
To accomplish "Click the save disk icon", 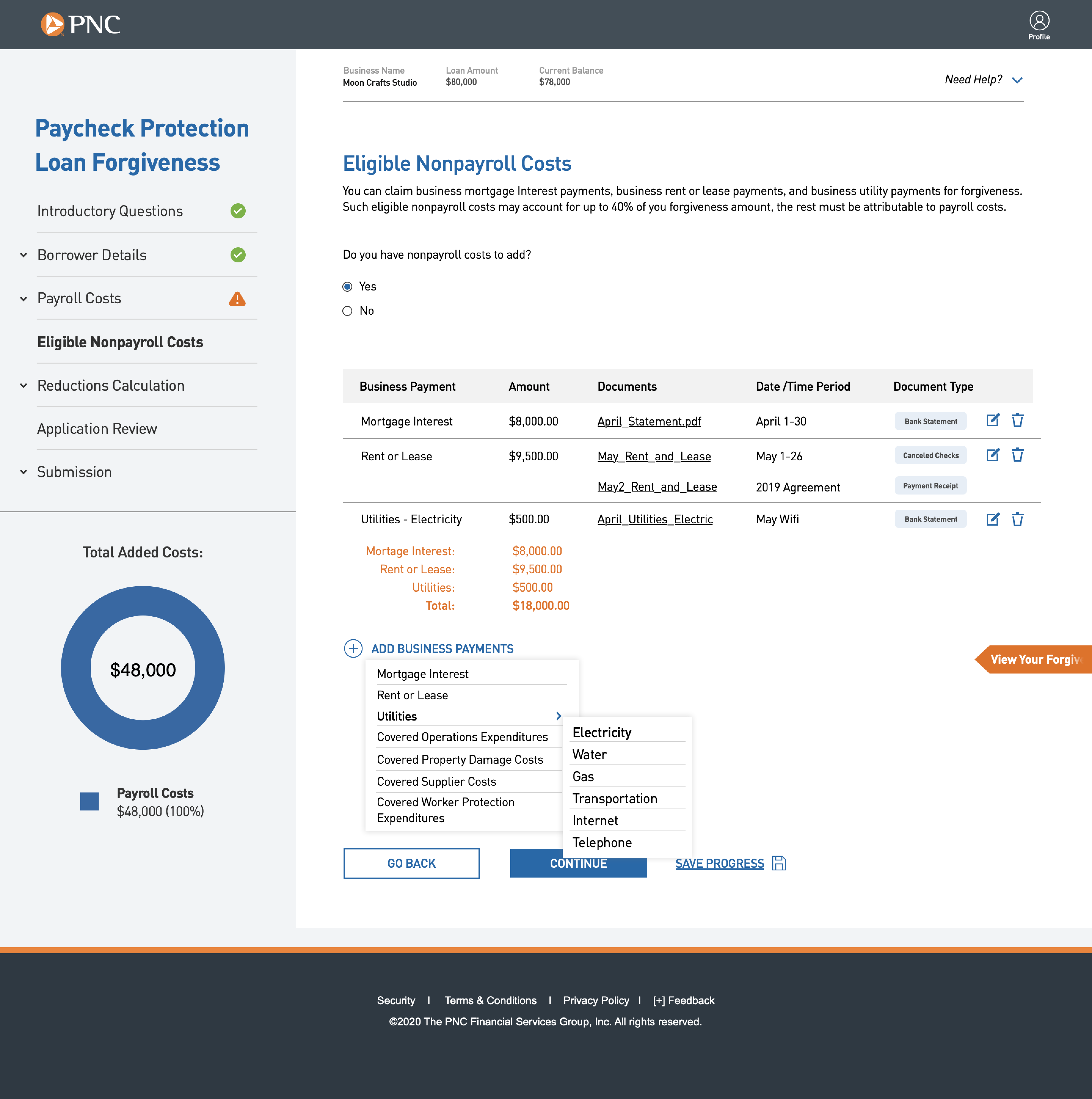I will click(x=779, y=863).
